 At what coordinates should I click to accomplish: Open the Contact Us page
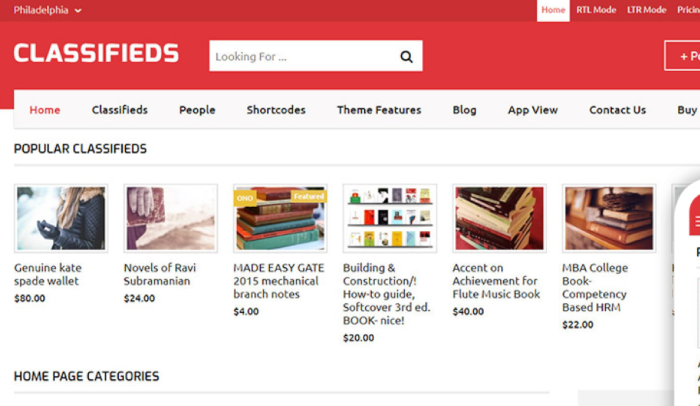[617, 110]
